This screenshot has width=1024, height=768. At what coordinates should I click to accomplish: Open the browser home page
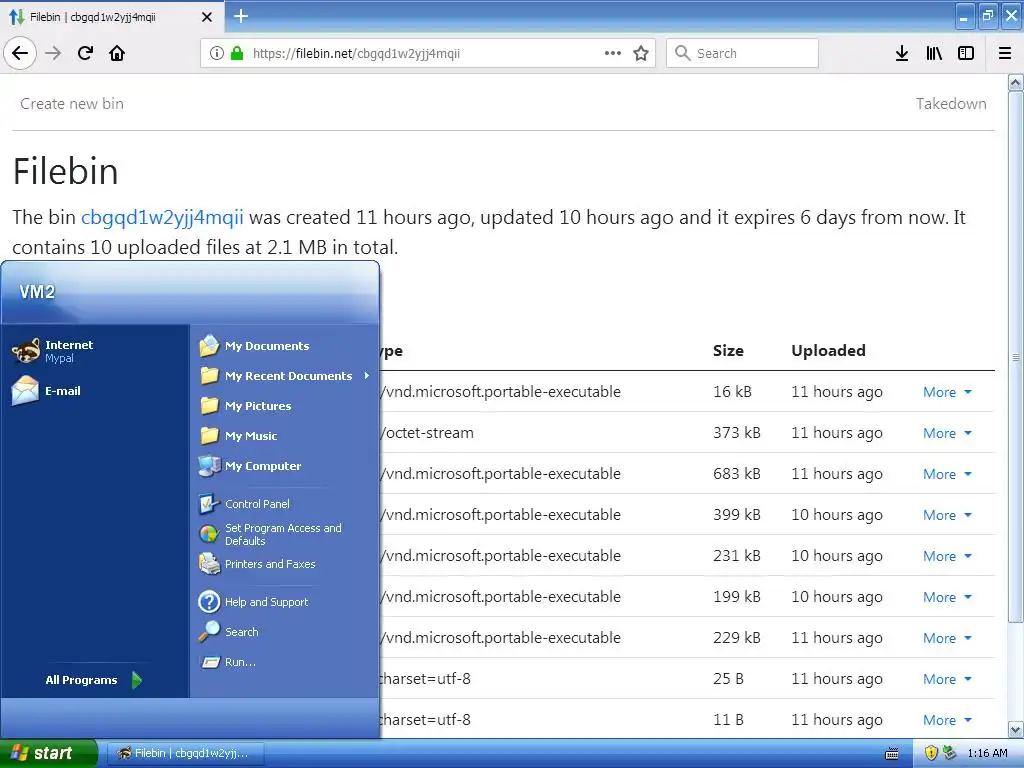pos(117,53)
